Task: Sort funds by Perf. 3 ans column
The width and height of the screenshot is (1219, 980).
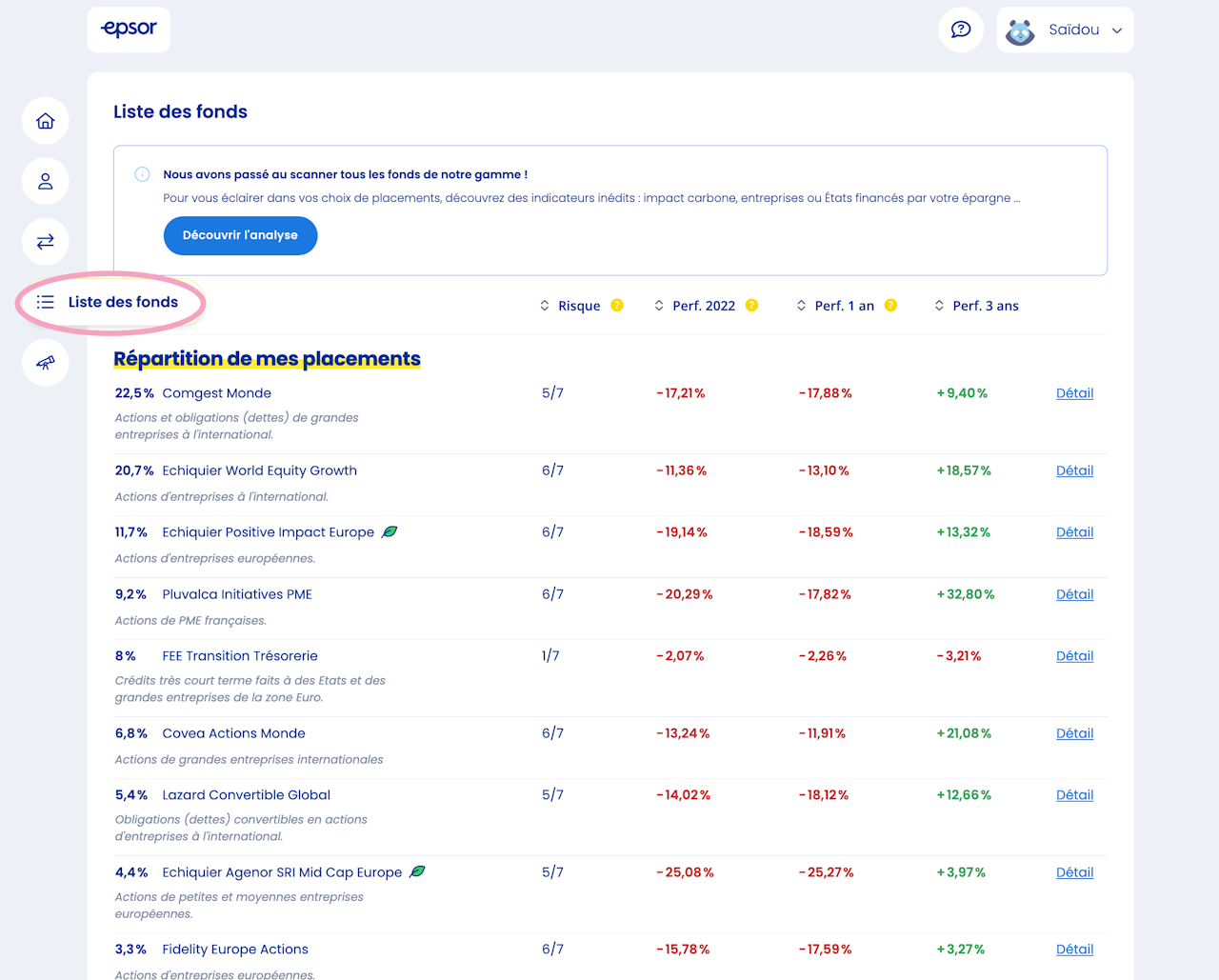Action: [977, 306]
